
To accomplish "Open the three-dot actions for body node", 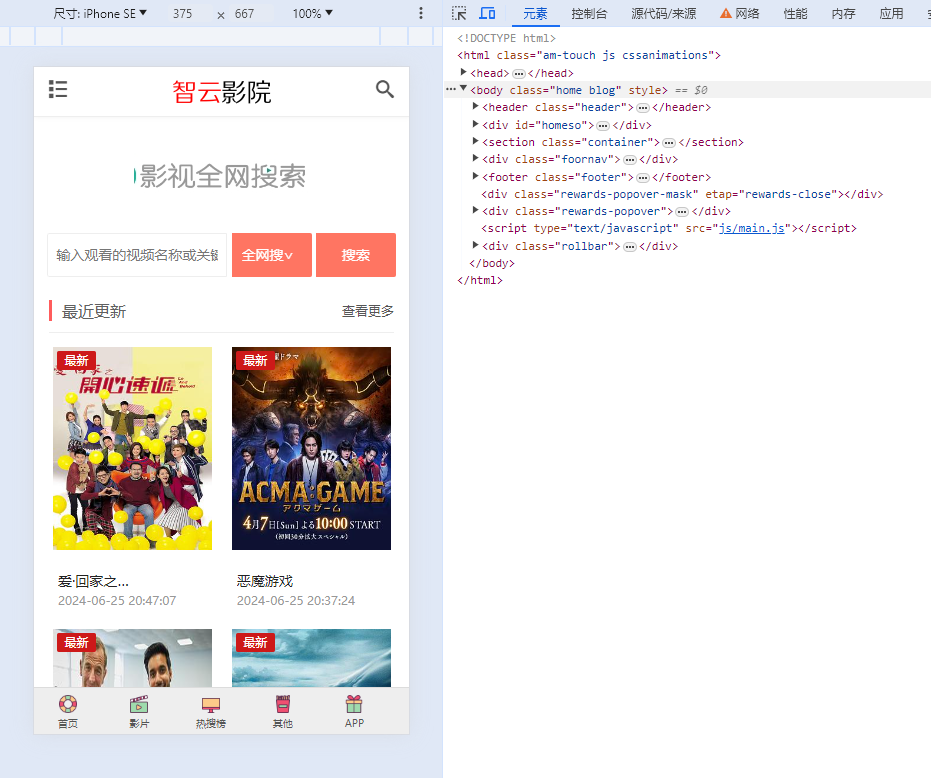I will (x=451, y=89).
